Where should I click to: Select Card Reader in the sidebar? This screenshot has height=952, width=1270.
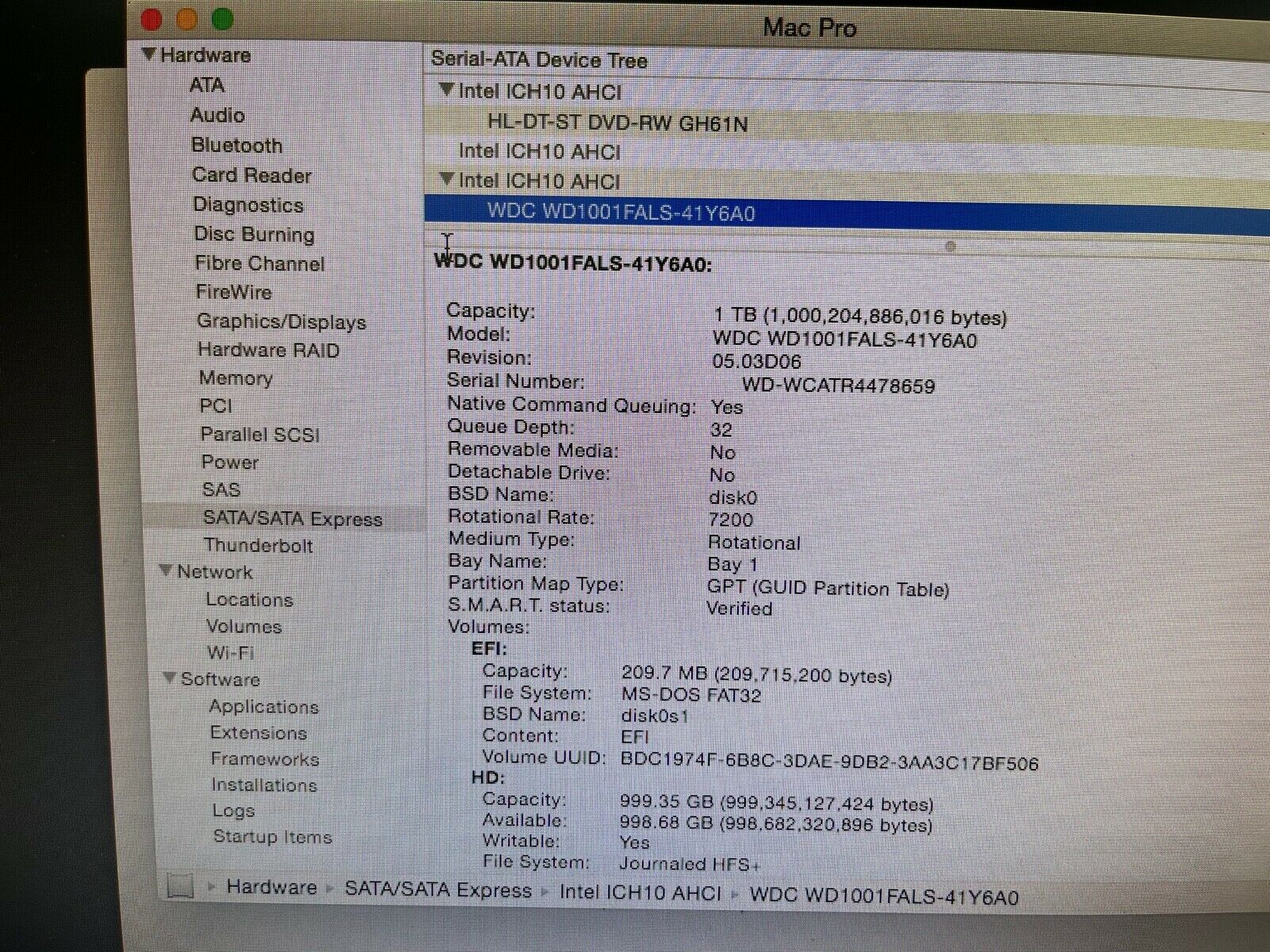pyautogui.click(x=252, y=175)
